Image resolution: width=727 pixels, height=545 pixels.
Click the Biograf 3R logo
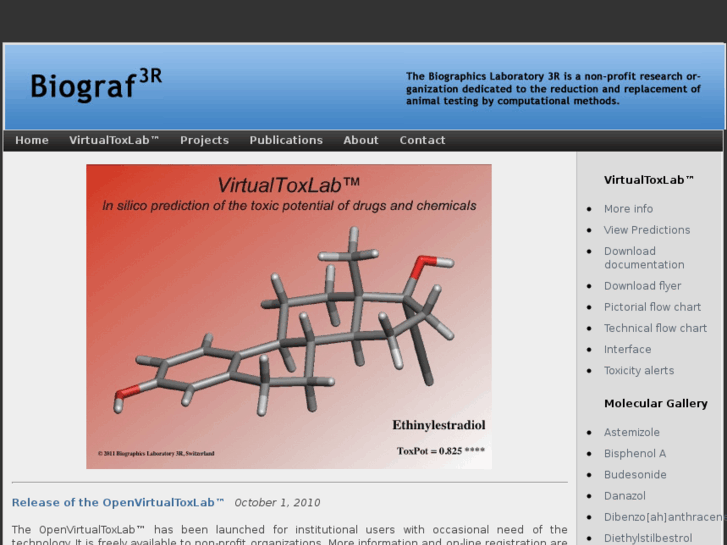(96, 84)
